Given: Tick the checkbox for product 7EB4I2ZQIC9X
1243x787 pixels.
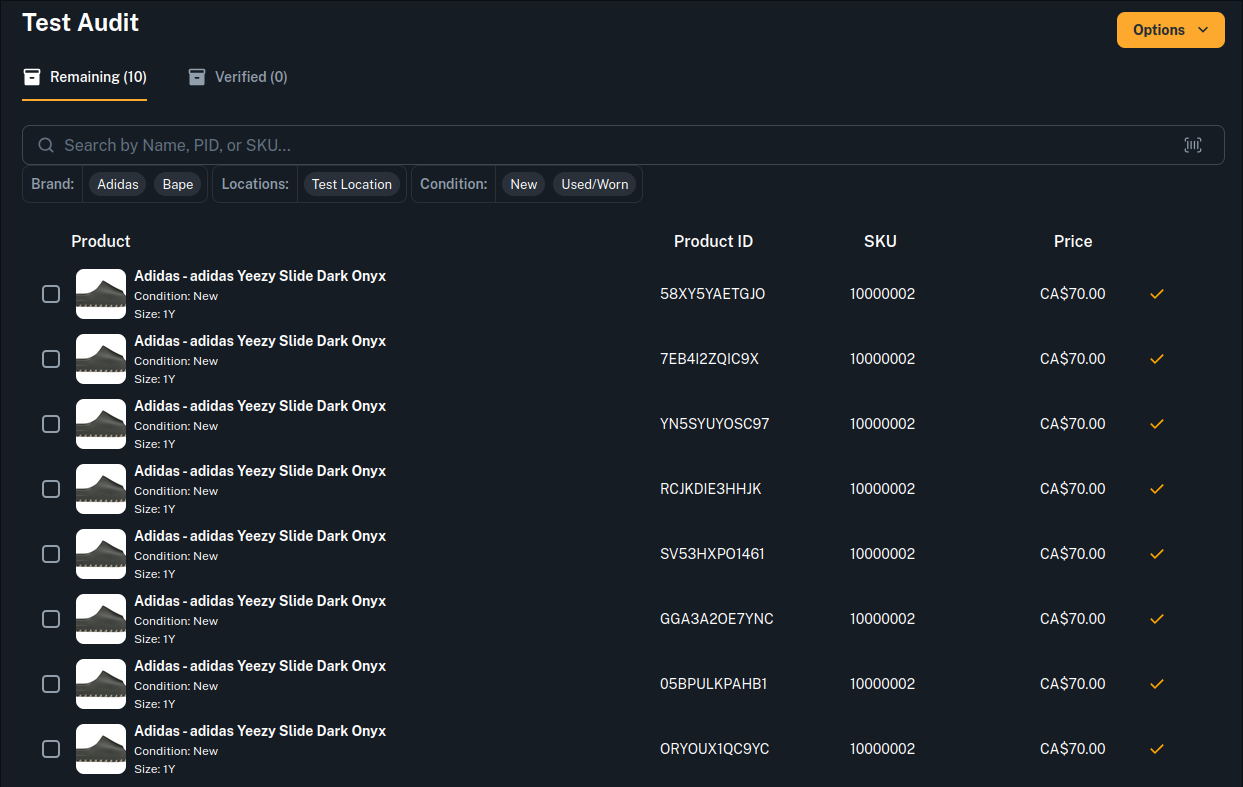Looking at the screenshot, I should point(51,359).
